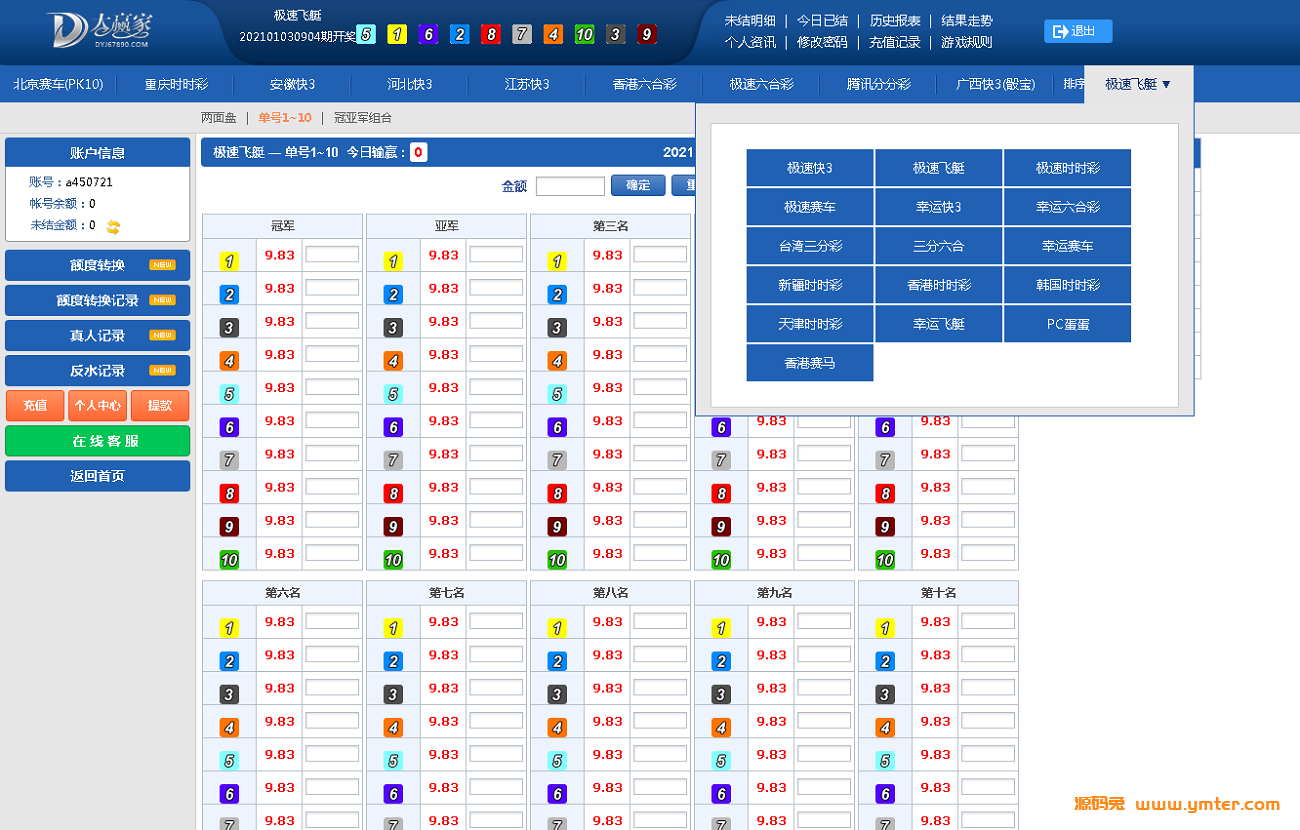This screenshot has width=1300, height=830.
Task: Open the 未结明细 header link
Action: pyautogui.click(x=750, y=20)
